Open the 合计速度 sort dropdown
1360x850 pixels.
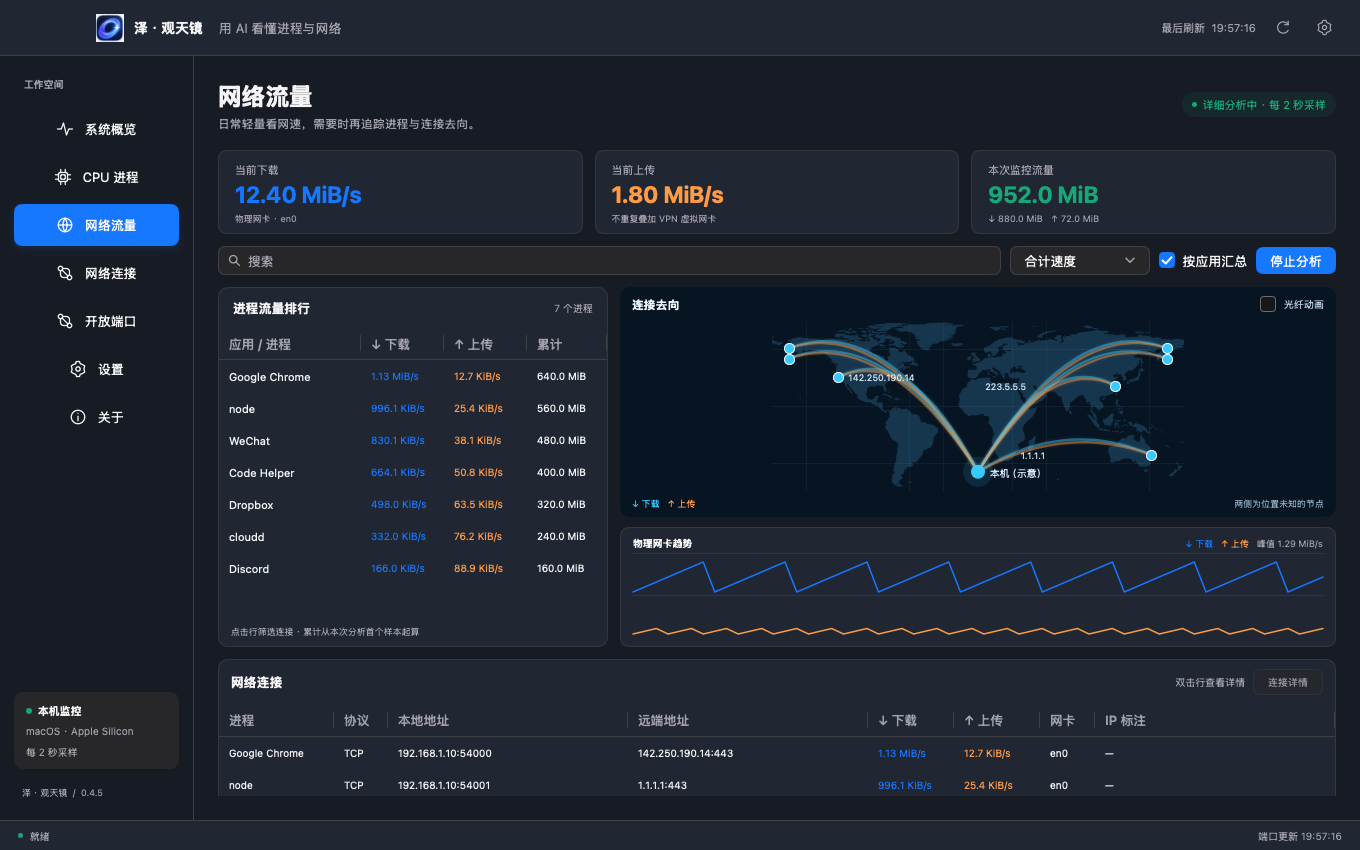pyautogui.click(x=1080, y=261)
